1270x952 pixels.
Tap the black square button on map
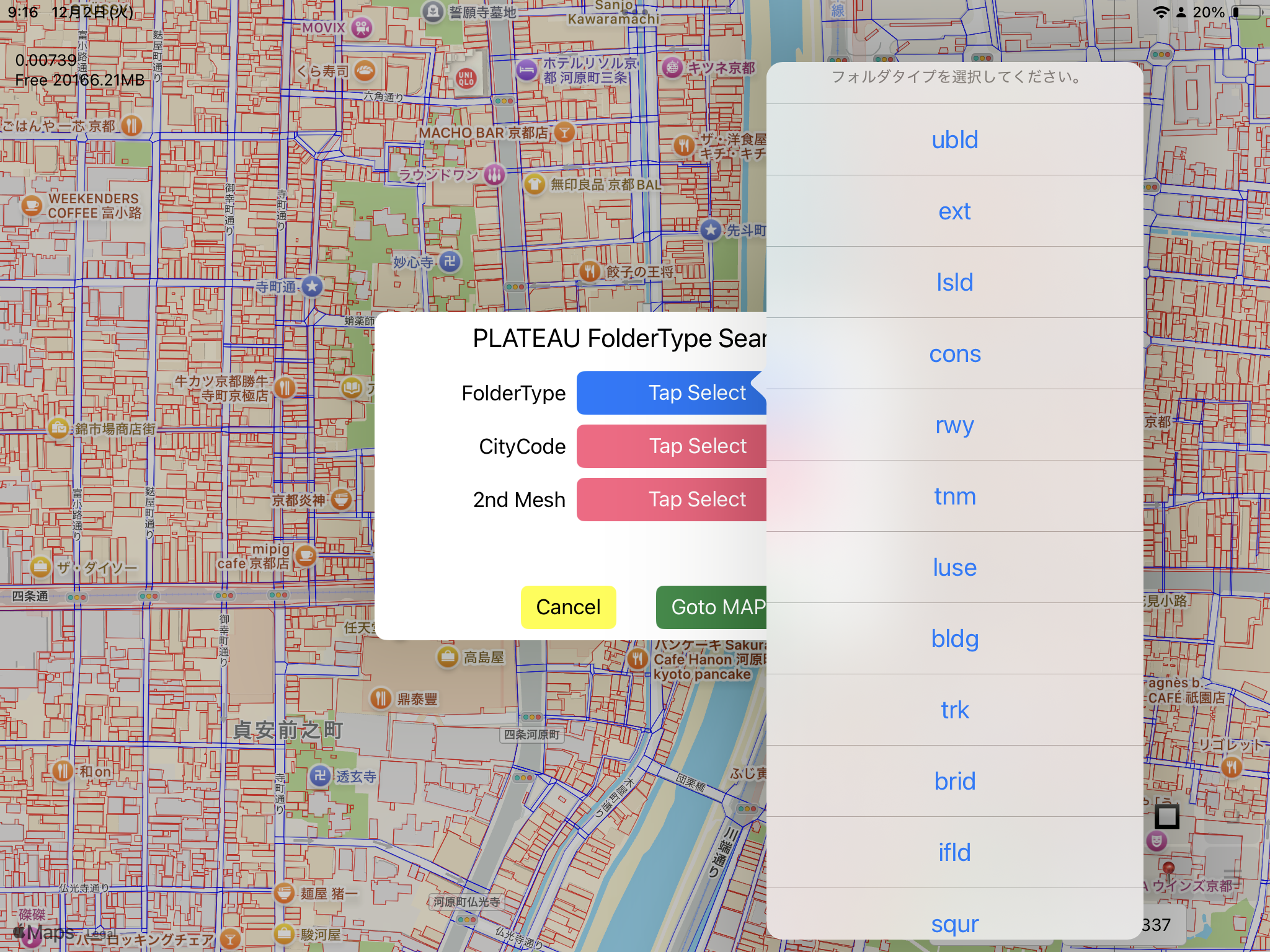click(1166, 816)
